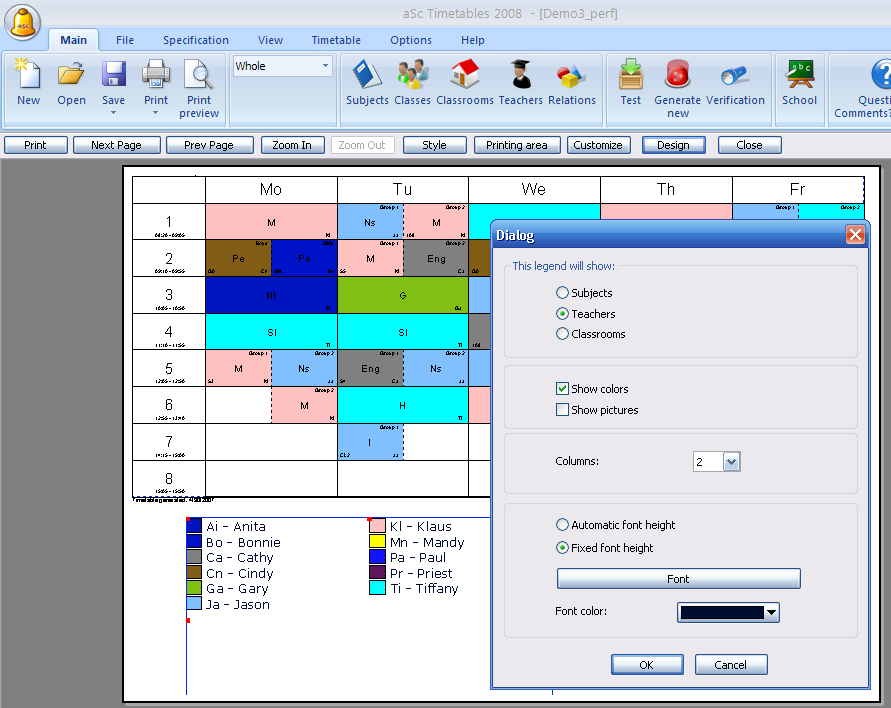Enable the Show pictures checkbox

pos(563,410)
